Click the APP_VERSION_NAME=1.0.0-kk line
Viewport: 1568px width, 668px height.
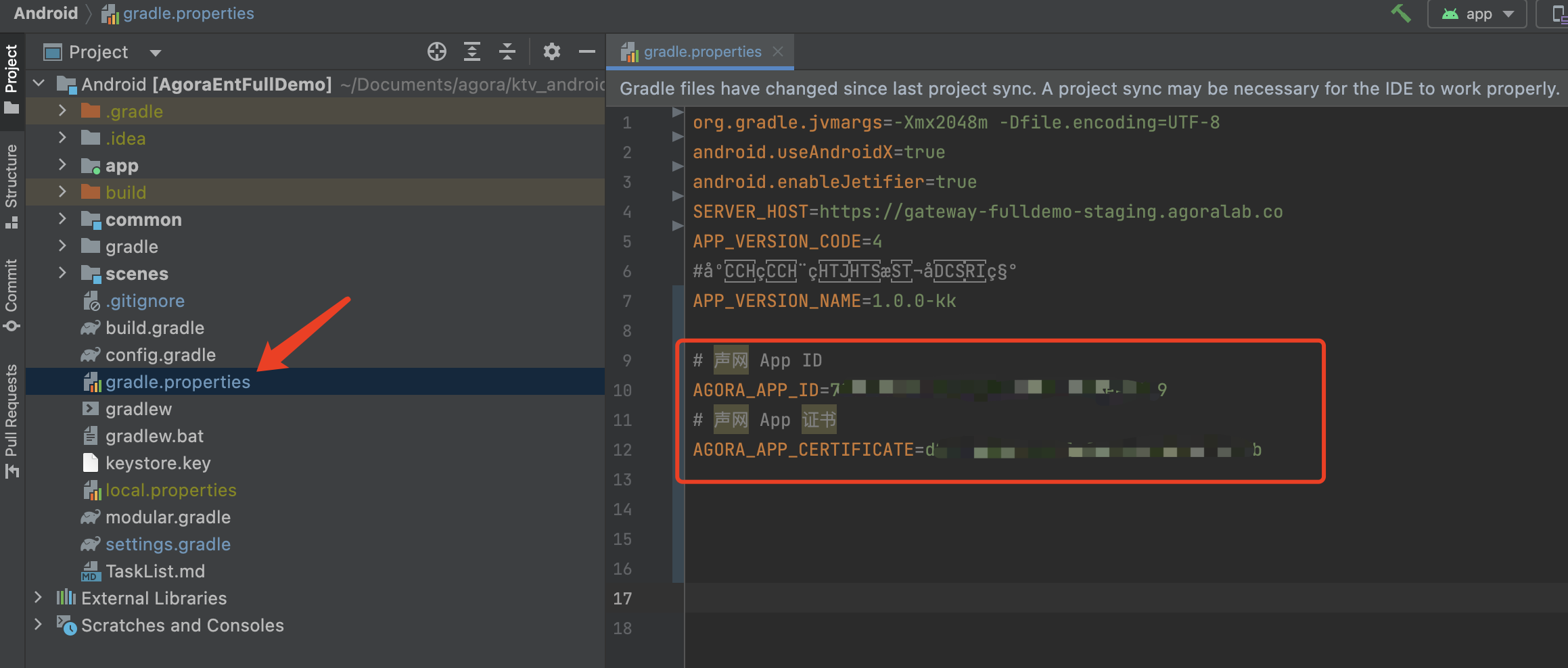point(824,301)
